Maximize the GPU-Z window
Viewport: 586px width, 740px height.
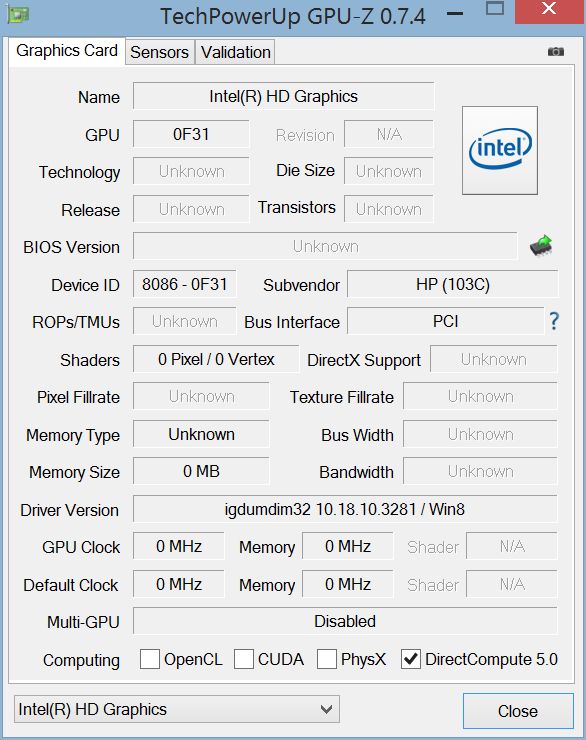tap(495, 9)
